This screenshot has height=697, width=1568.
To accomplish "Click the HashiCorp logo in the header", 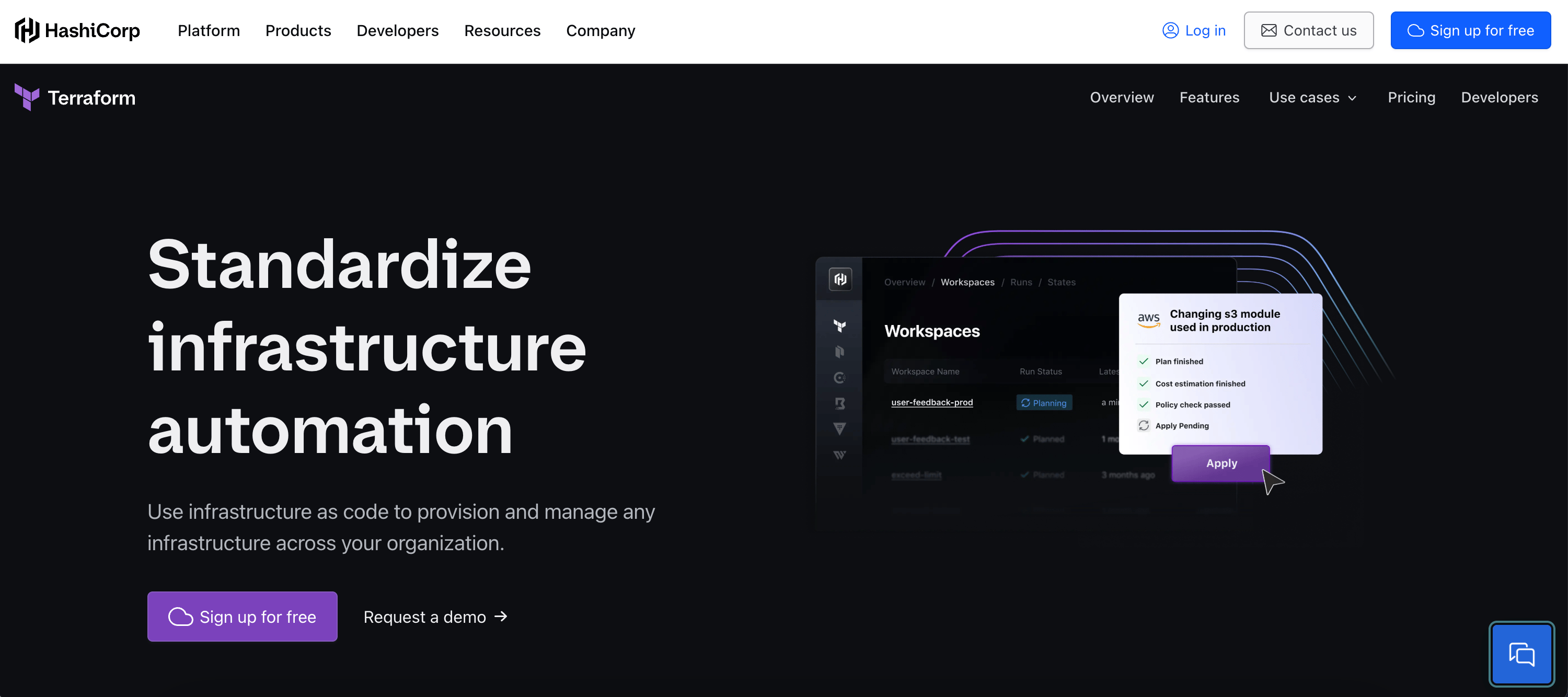I will (x=77, y=30).
